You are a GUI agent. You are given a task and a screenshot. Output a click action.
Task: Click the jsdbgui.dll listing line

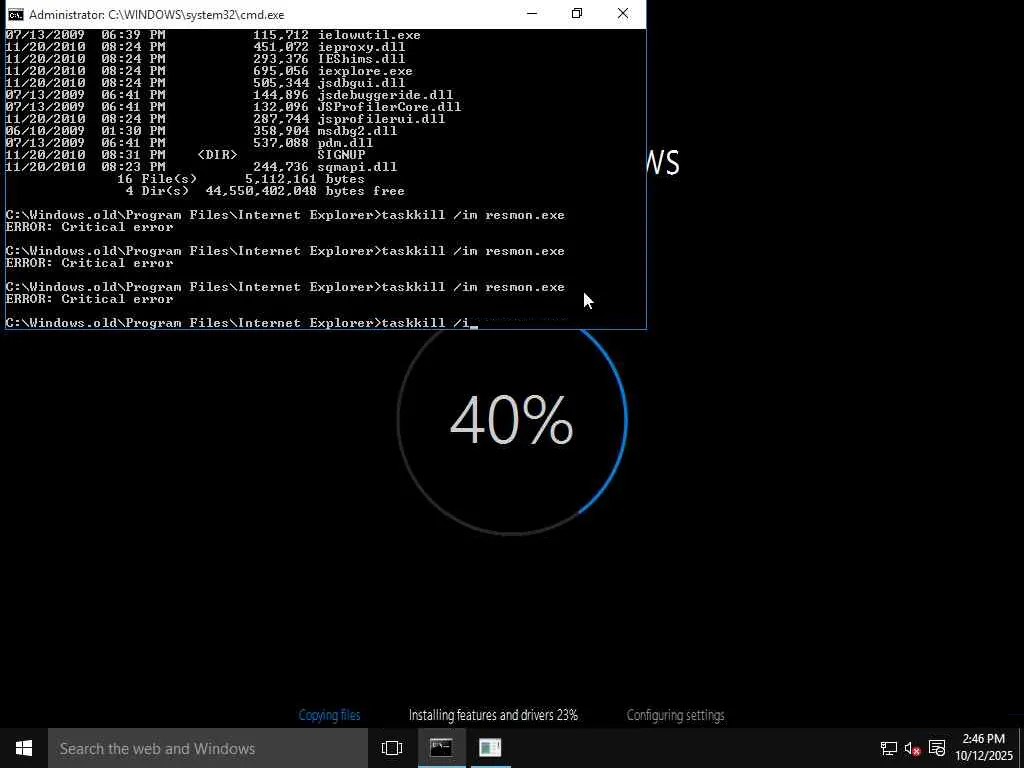[x=205, y=83]
